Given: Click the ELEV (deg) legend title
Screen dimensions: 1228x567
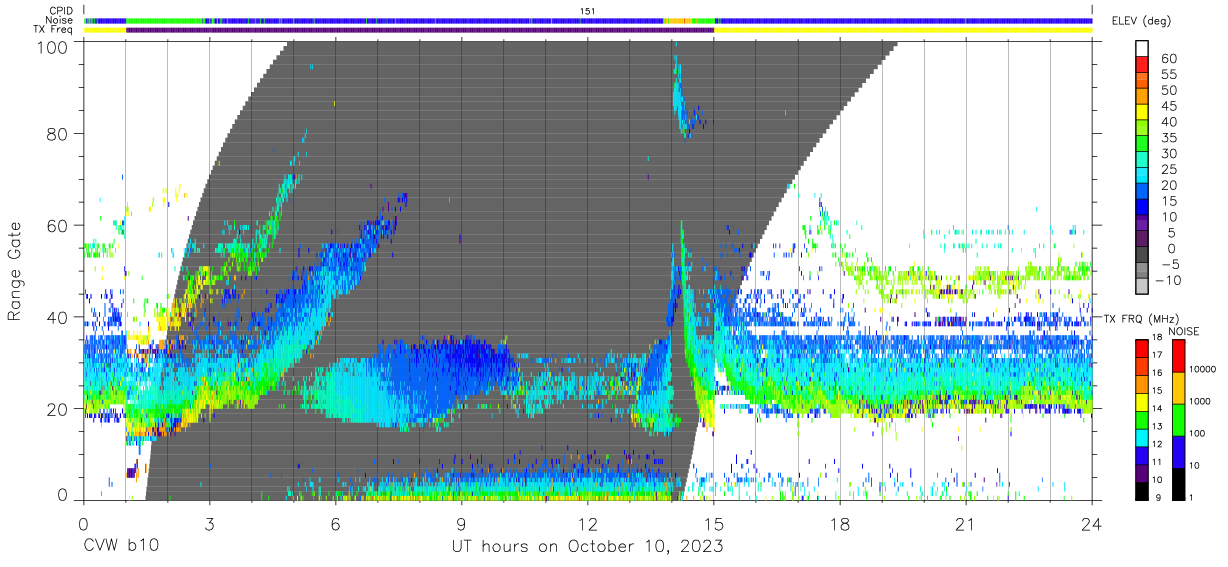Looking at the screenshot, I should tap(1141, 20).
